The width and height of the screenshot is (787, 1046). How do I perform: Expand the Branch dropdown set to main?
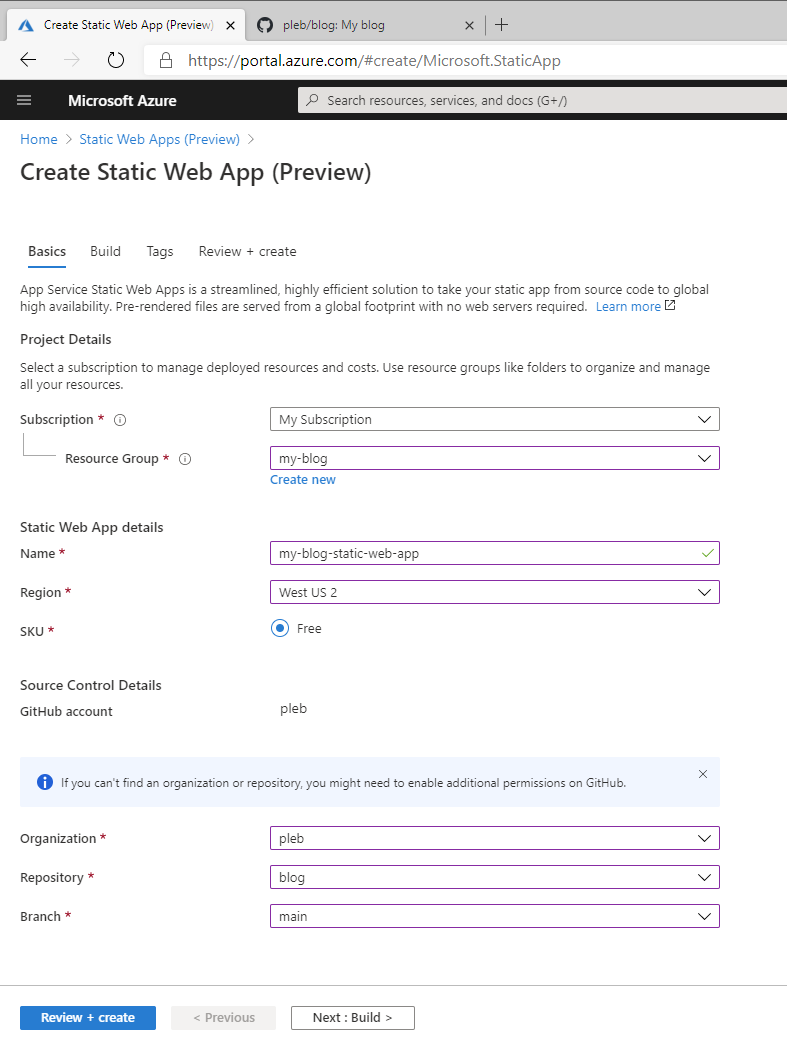(495, 916)
